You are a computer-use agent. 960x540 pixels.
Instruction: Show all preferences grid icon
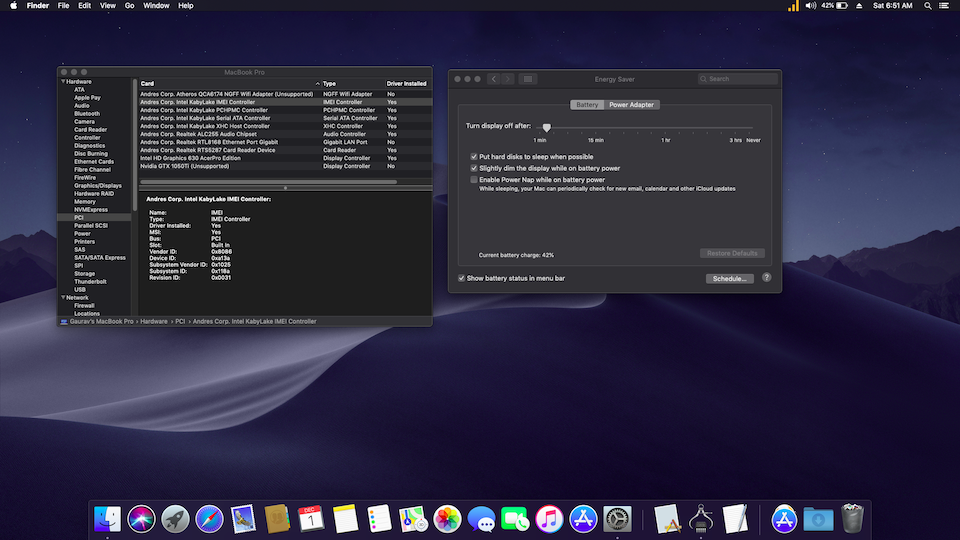(x=528, y=79)
